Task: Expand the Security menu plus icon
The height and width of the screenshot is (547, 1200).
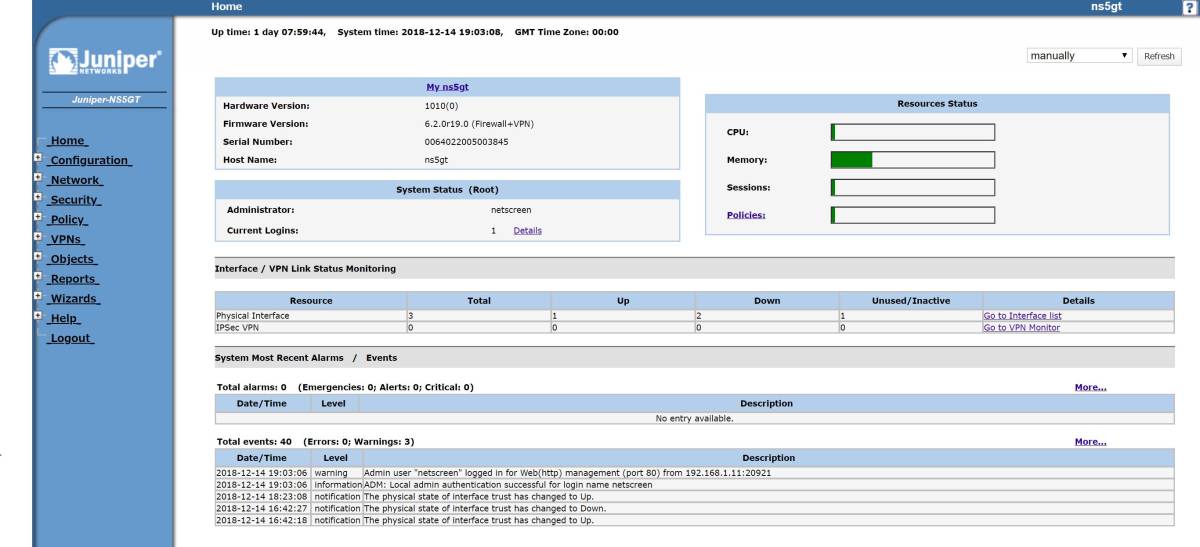Action: 38,199
